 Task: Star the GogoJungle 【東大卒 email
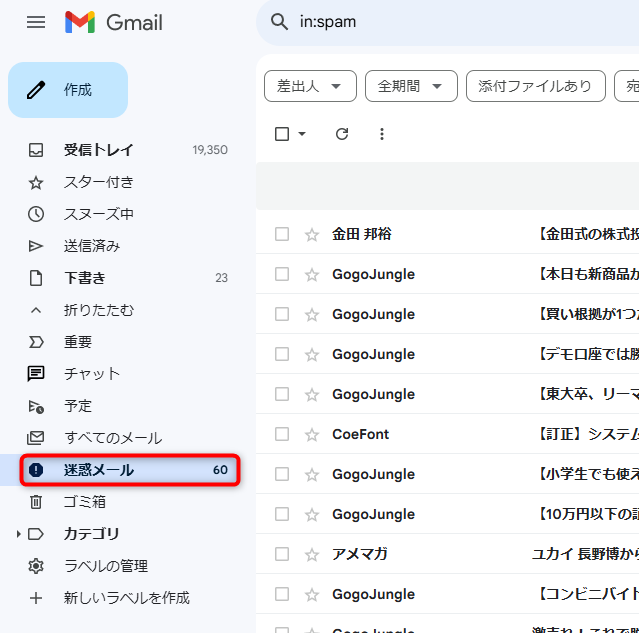[312, 394]
